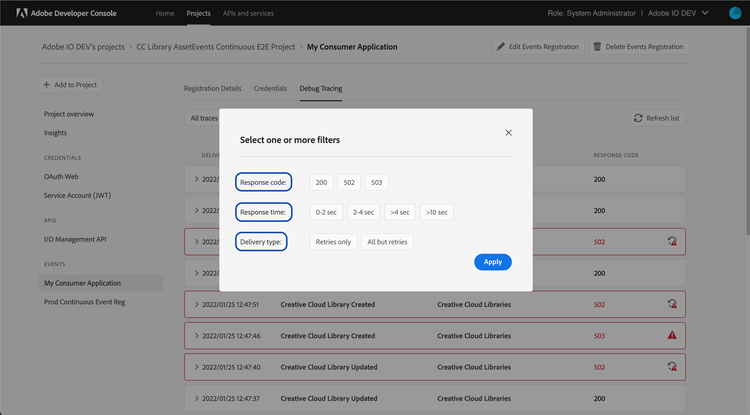Click the red warning icon on 503 row

[672, 335]
